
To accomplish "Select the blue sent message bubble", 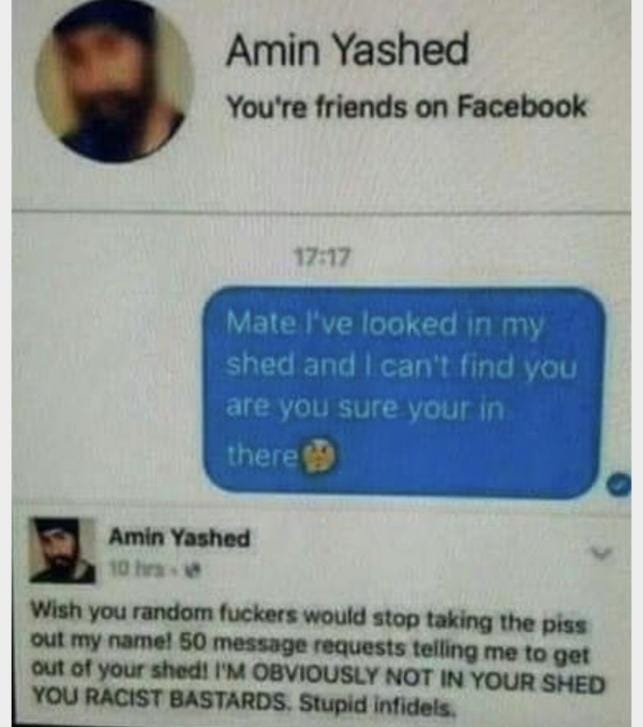I will click(404, 392).
